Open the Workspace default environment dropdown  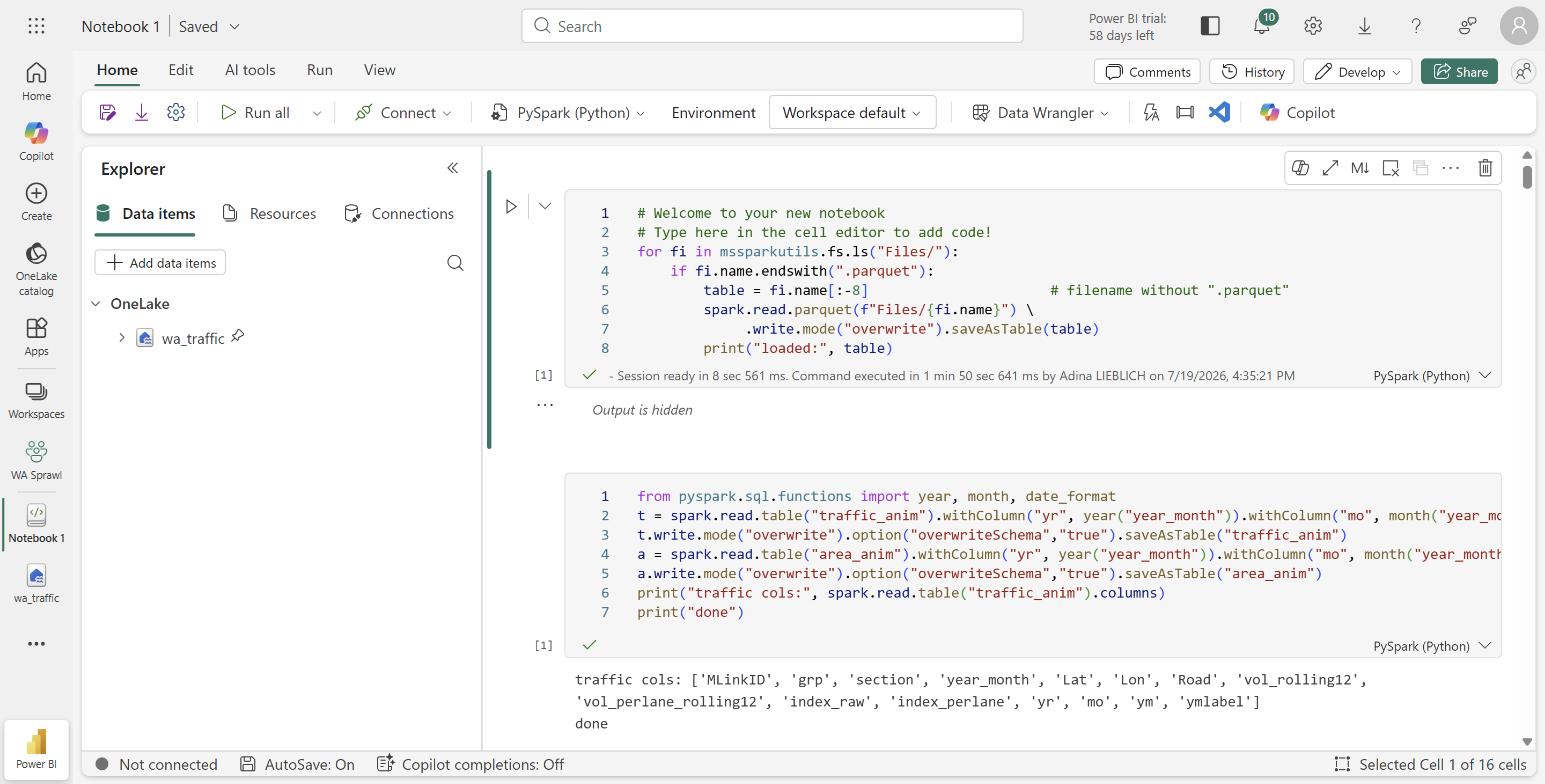click(852, 112)
